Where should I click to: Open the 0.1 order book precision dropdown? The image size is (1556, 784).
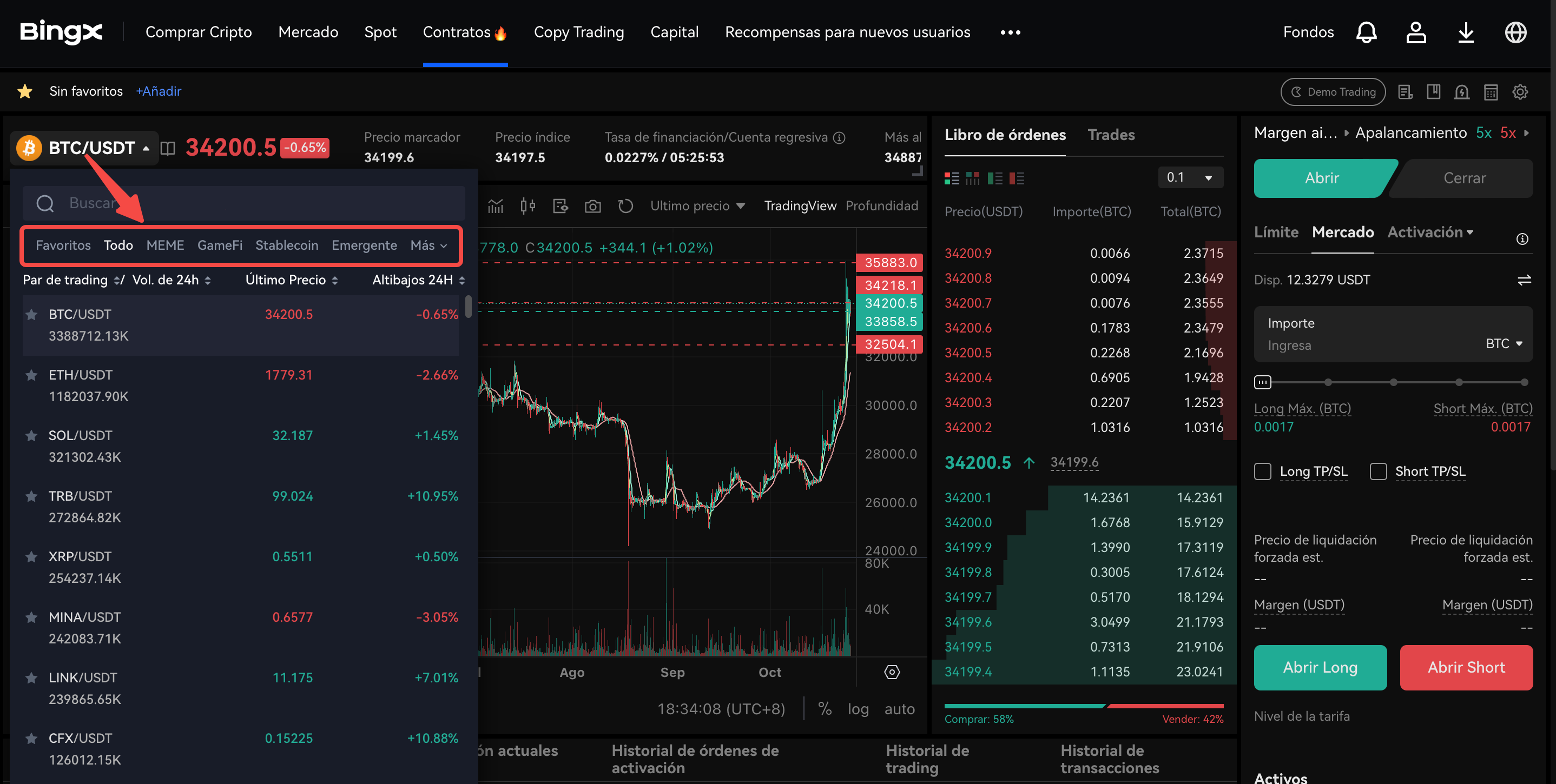coord(1190,177)
